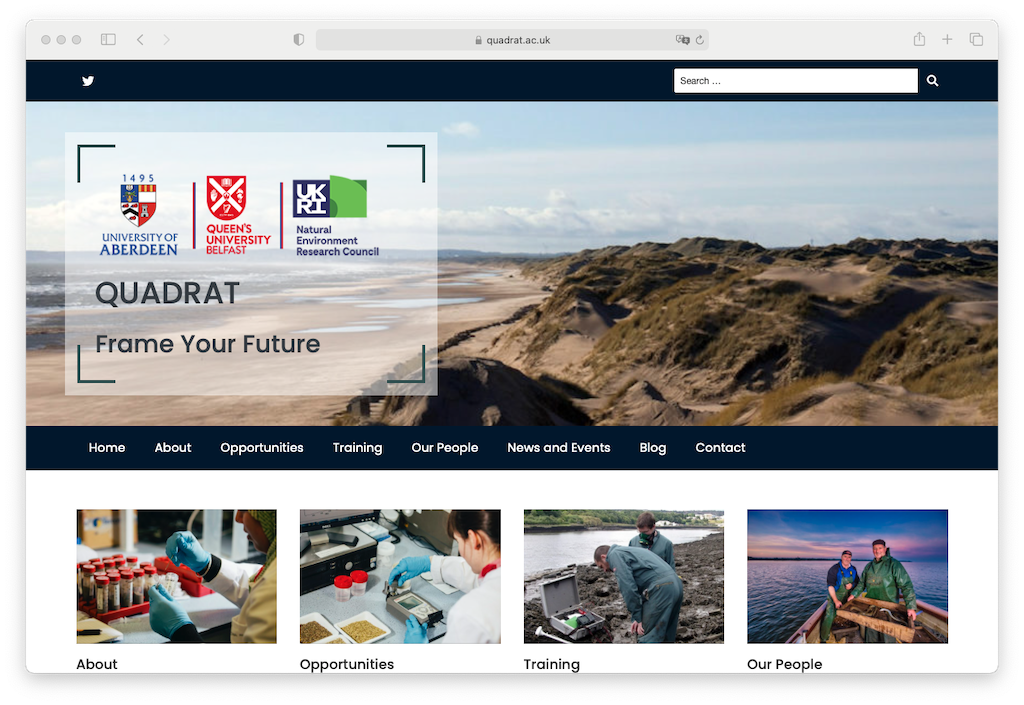The image size is (1024, 705).
Task: Click the Contact link
Action: coord(720,448)
